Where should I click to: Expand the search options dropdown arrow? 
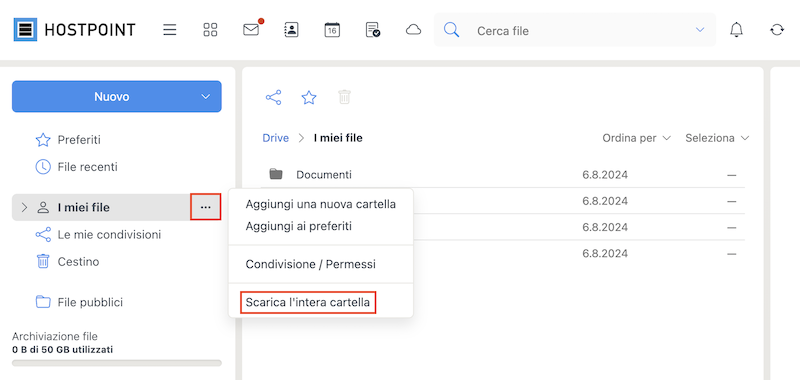(700, 30)
